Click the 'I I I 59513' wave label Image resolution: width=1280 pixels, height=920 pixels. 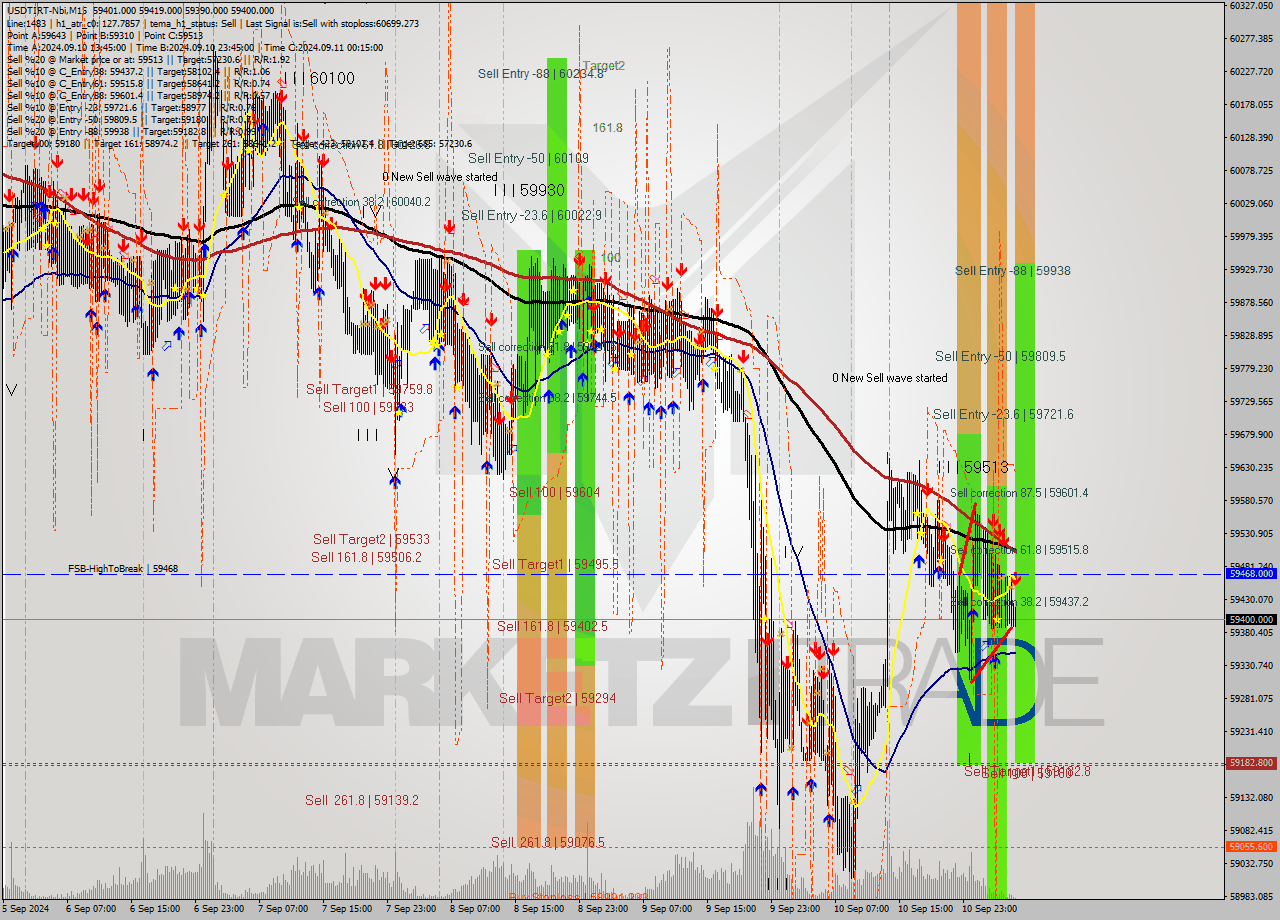(x=973, y=467)
